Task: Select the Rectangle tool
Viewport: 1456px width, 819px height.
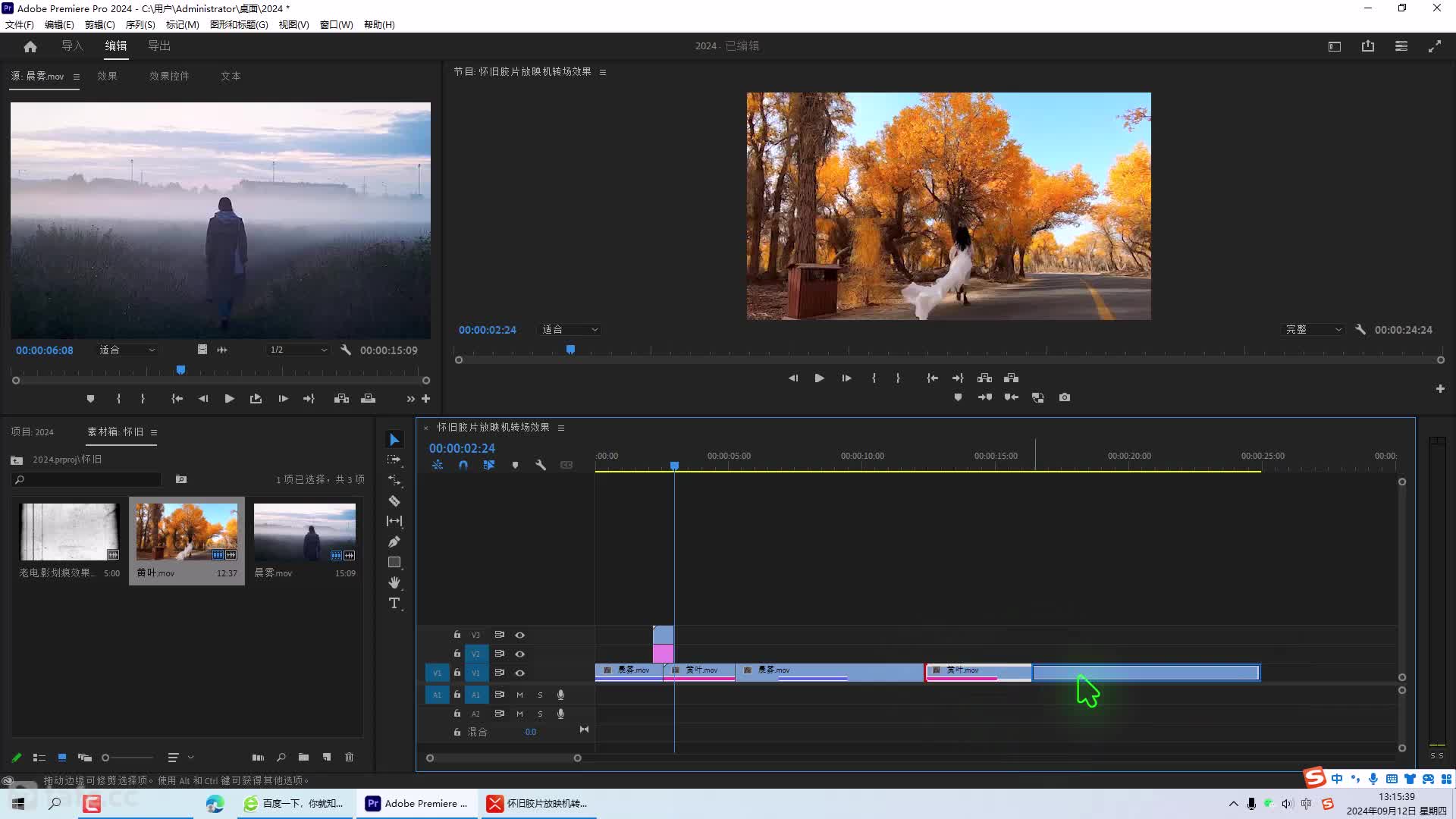Action: coord(394,562)
